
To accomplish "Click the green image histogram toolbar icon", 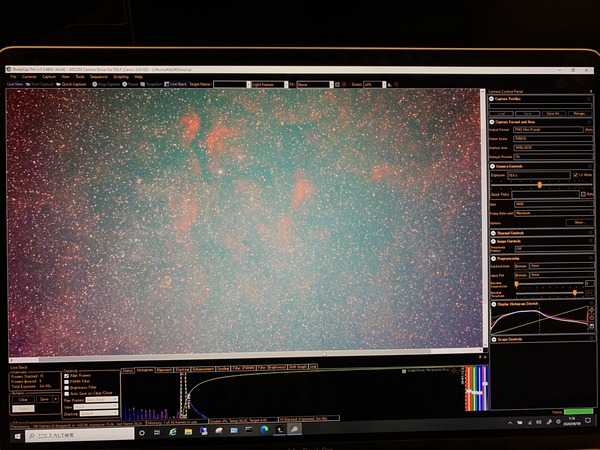I will pos(390,85).
